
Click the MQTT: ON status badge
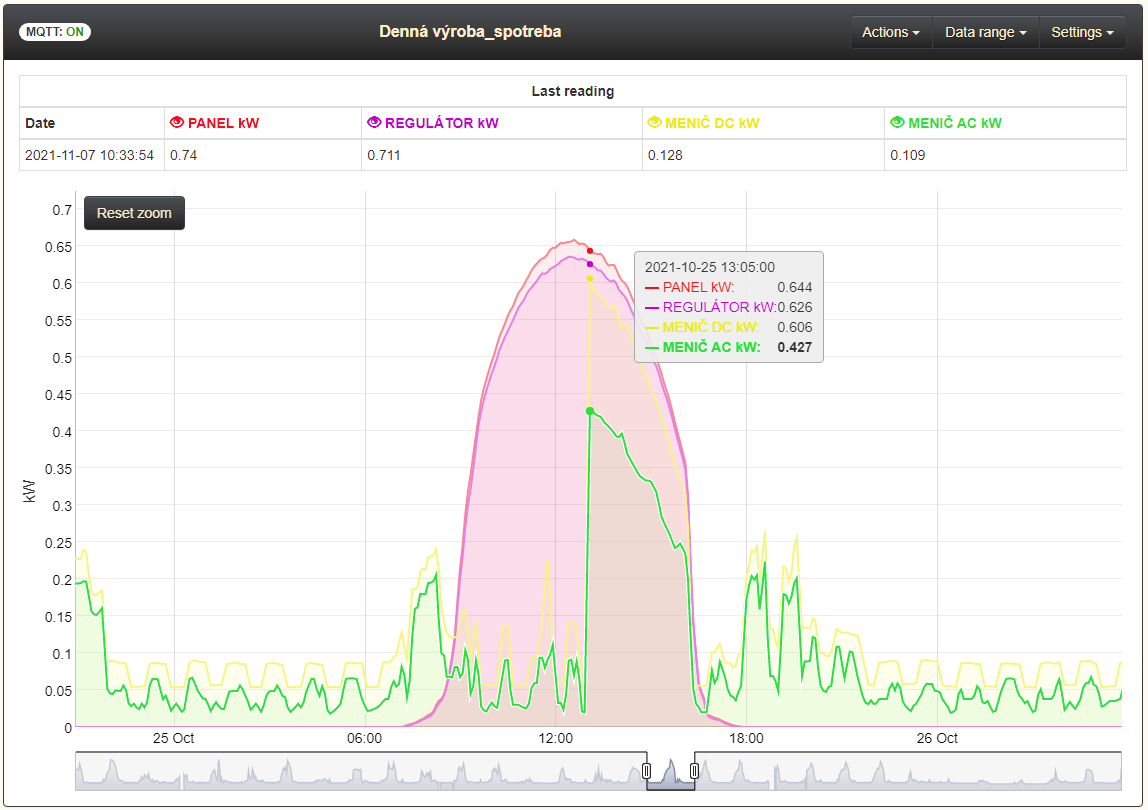55,31
